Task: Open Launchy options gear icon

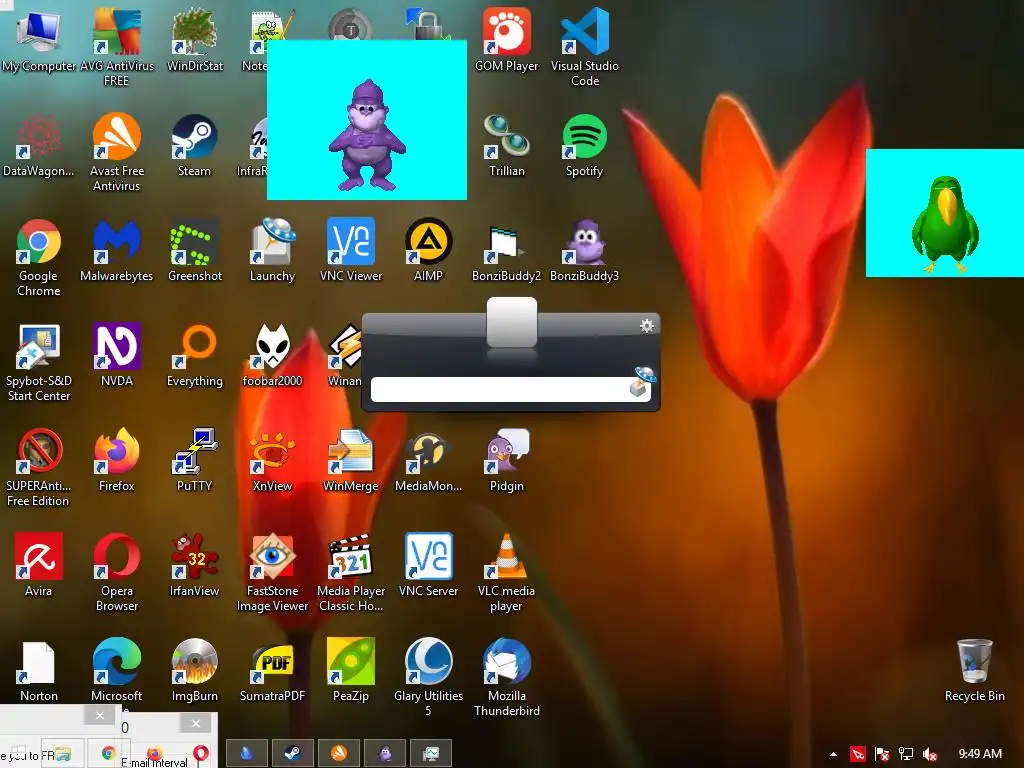Action: click(647, 325)
